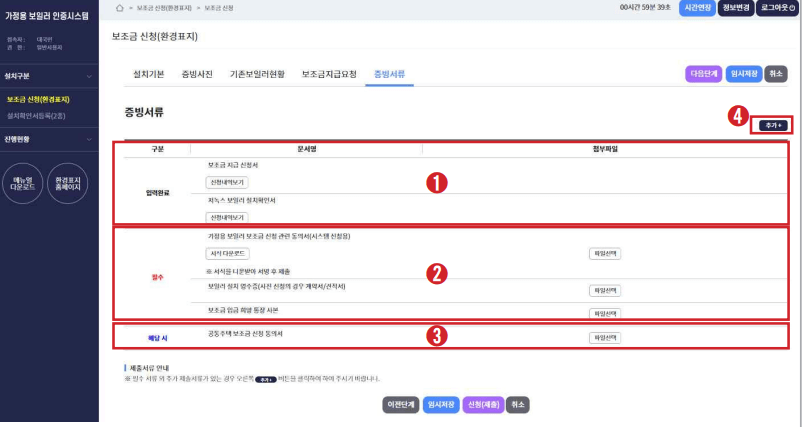802x427 pixels.
Task: Go to home via breadcrumb house icon
Action: (x=120, y=8)
